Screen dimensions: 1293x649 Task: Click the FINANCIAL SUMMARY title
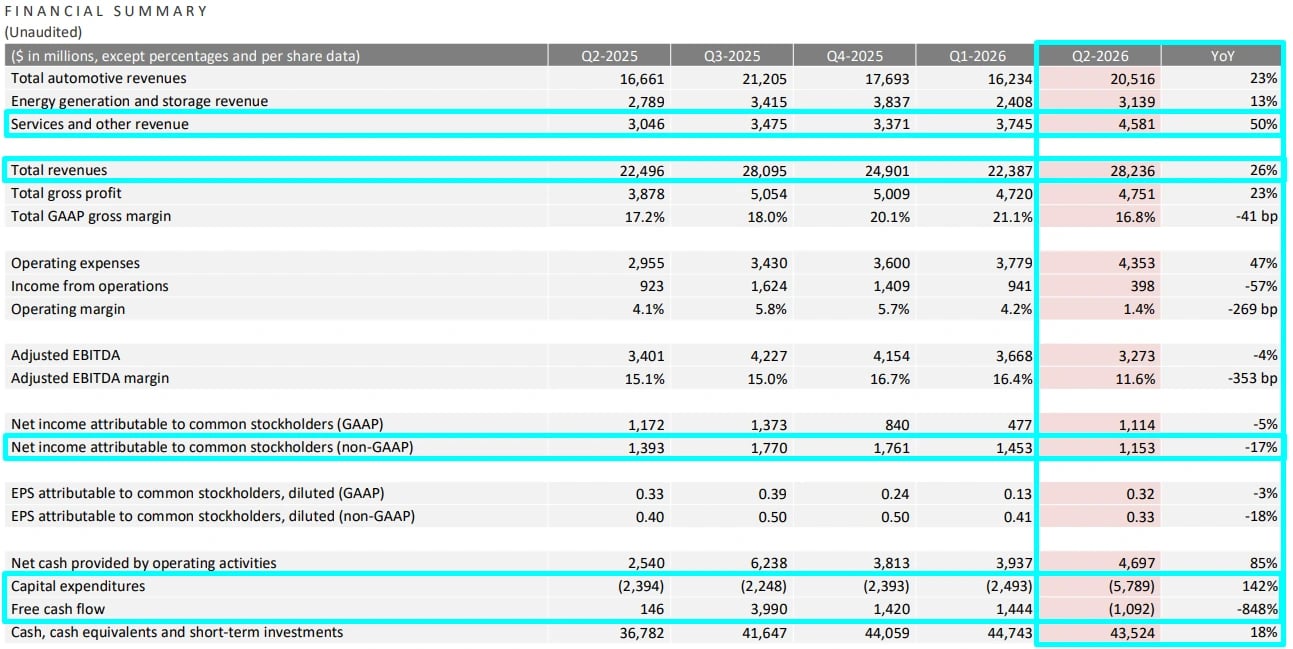pyautogui.click(x=106, y=11)
